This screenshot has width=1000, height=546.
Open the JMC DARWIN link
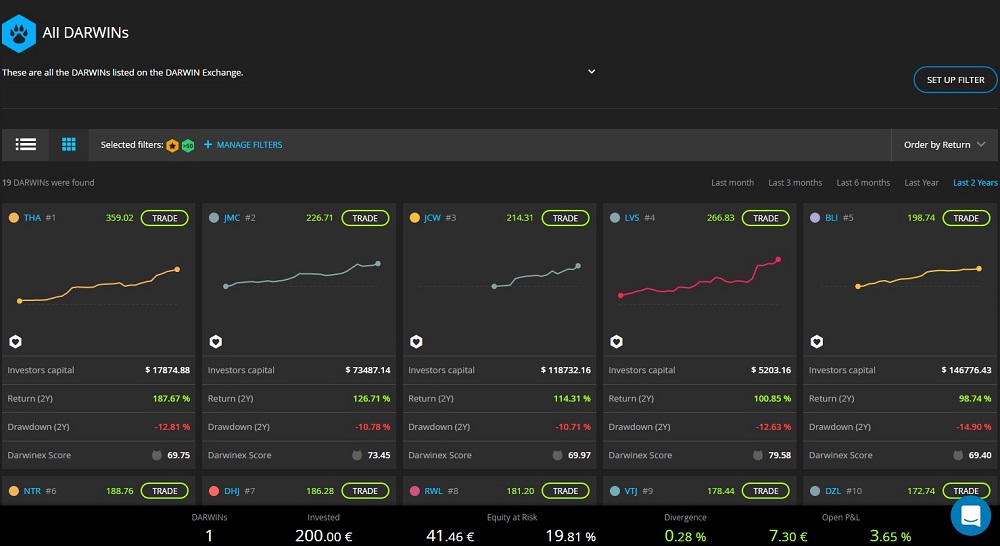[x=232, y=218]
